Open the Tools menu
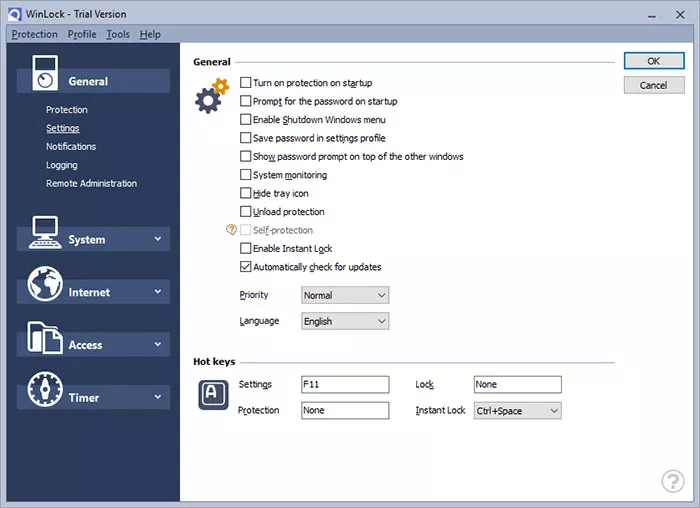Screen dimensions: 700x508 coord(118,34)
